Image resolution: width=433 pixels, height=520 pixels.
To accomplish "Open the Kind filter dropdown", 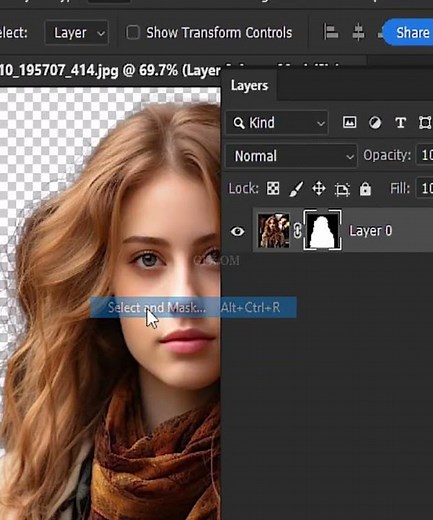I will (x=277, y=123).
